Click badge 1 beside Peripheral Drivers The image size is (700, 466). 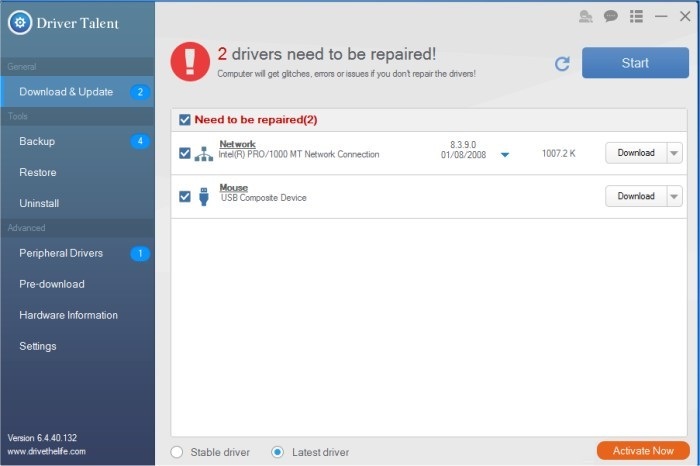[140, 254]
